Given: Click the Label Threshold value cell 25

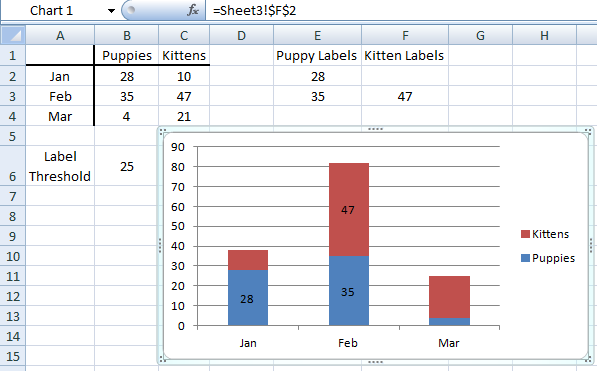Looking at the screenshot, I should coord(126,166).
